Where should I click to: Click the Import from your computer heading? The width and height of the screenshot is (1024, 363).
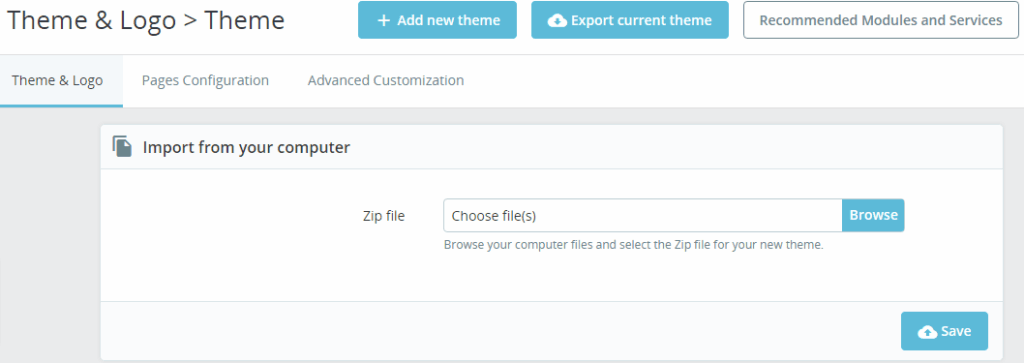point(246,148)
